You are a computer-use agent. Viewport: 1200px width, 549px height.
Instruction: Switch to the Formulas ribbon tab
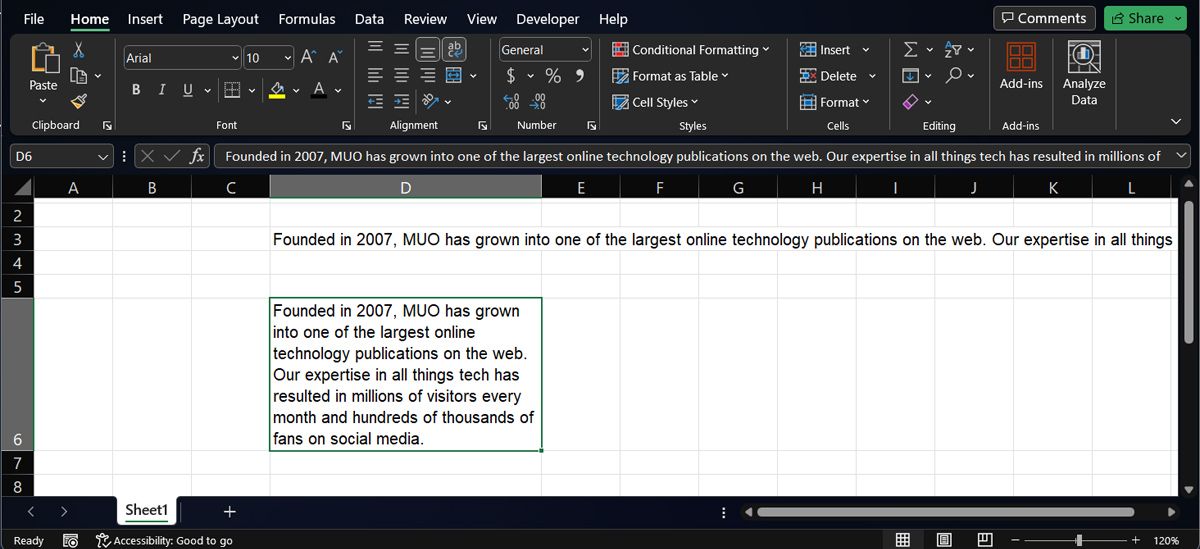coord(306,19)
